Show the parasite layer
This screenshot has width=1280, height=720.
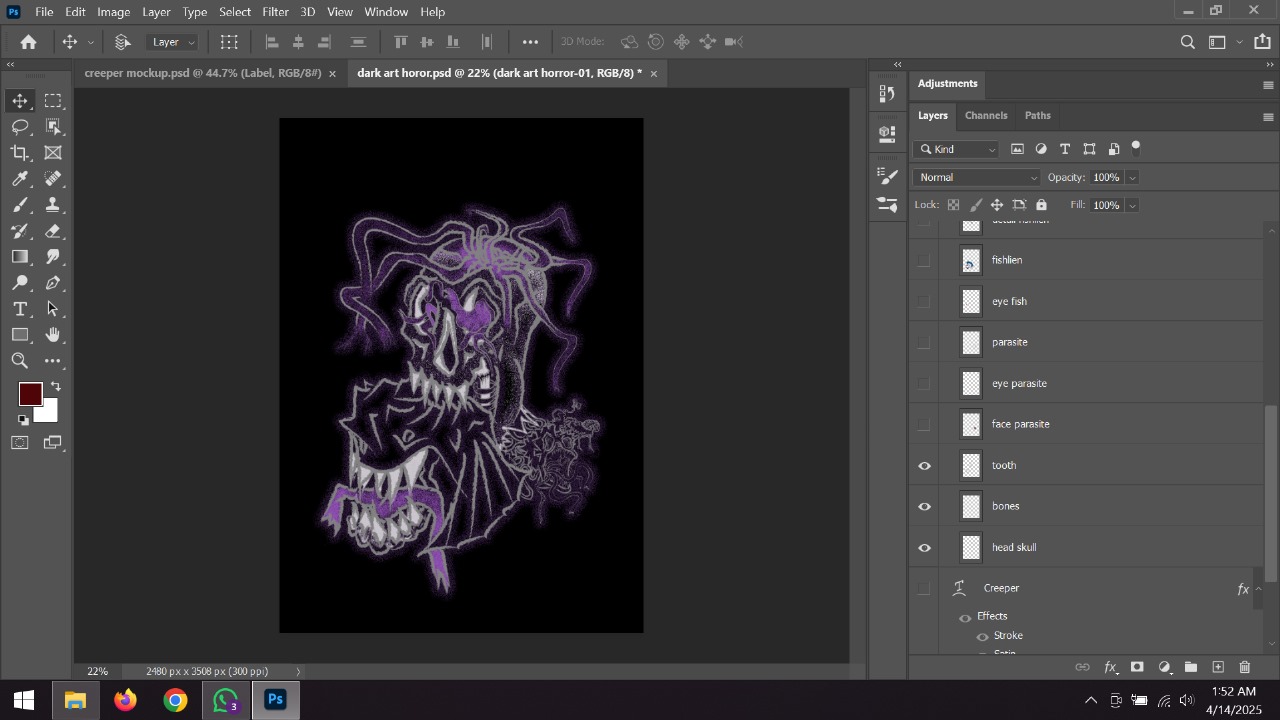click(924, 342)
